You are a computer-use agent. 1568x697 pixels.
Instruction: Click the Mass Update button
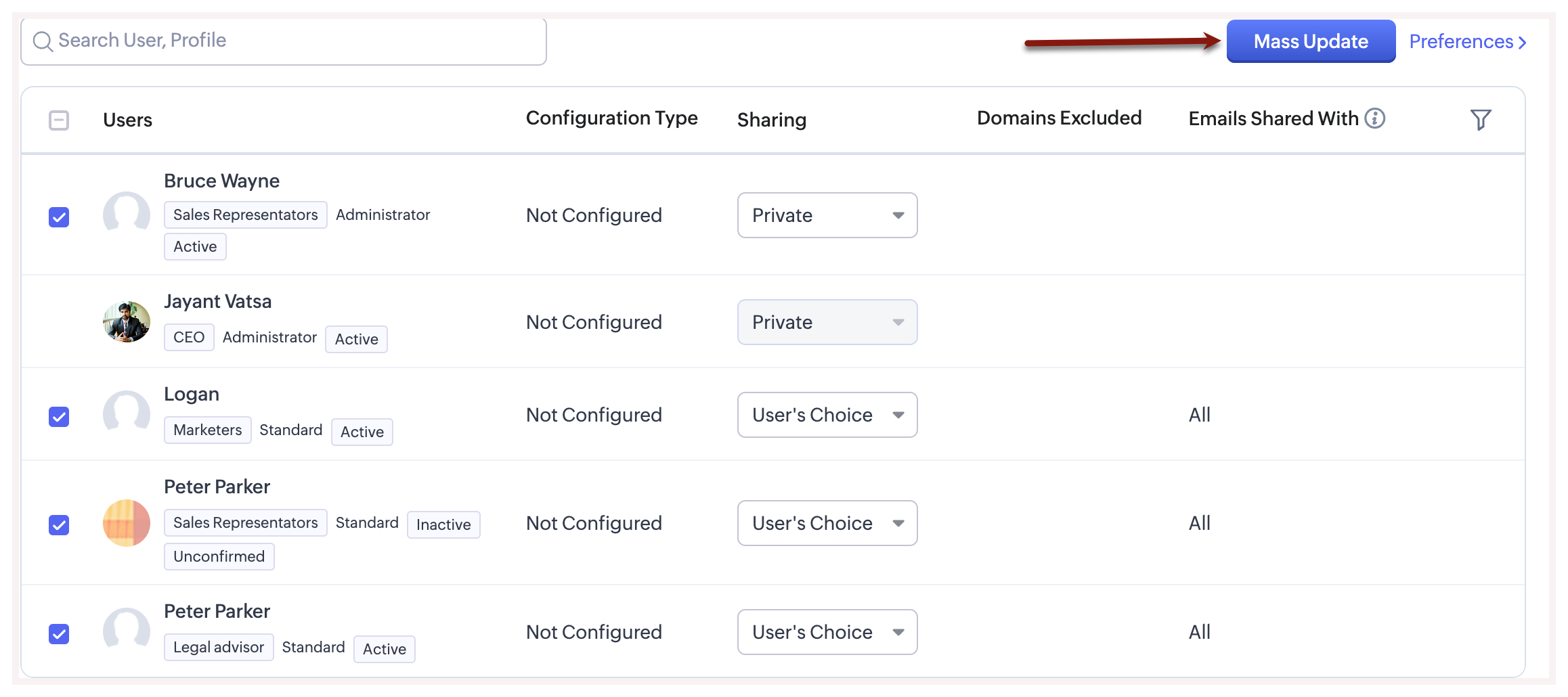(x=1310, y=41)
